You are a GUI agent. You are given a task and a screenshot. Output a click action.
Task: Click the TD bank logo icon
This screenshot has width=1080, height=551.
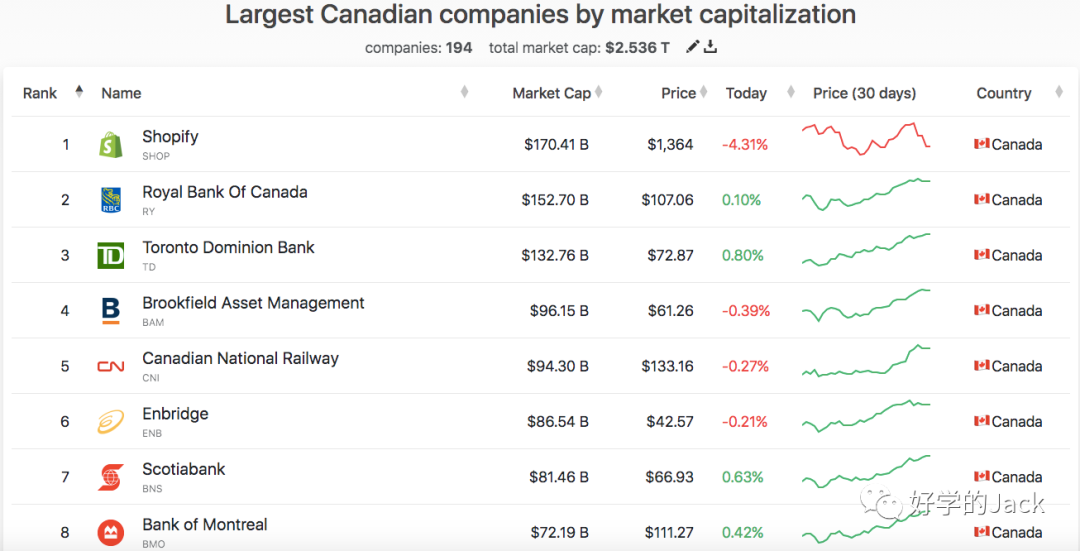tap(110, 256)
